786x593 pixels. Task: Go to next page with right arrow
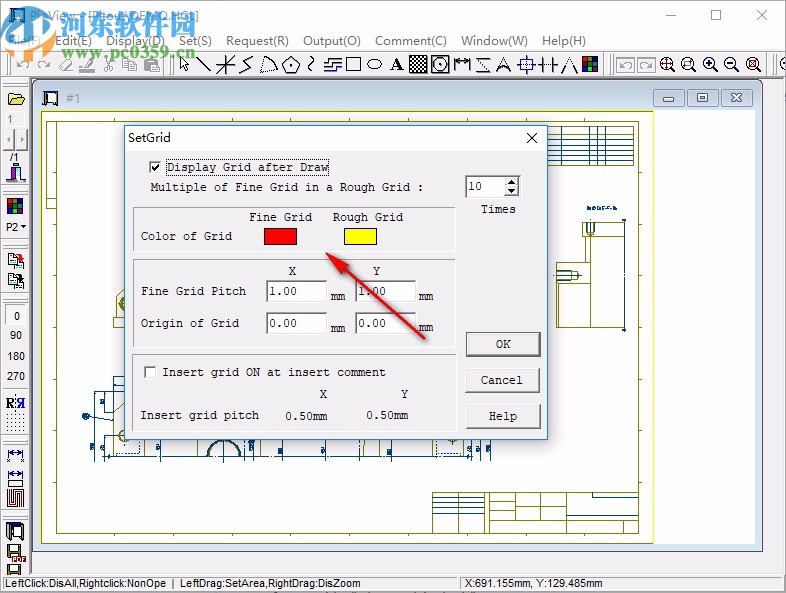pos(22,139)
